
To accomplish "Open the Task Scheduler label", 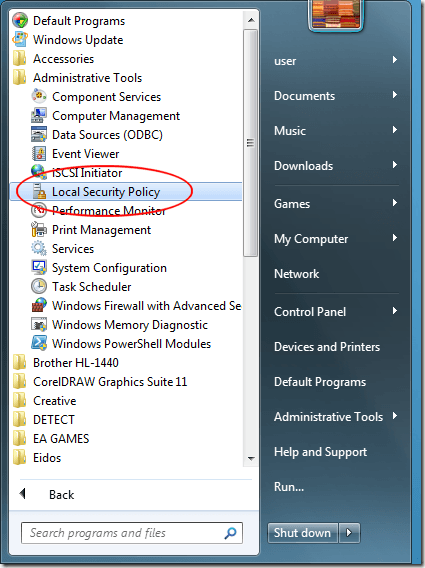I will click(x=91, y=287).
